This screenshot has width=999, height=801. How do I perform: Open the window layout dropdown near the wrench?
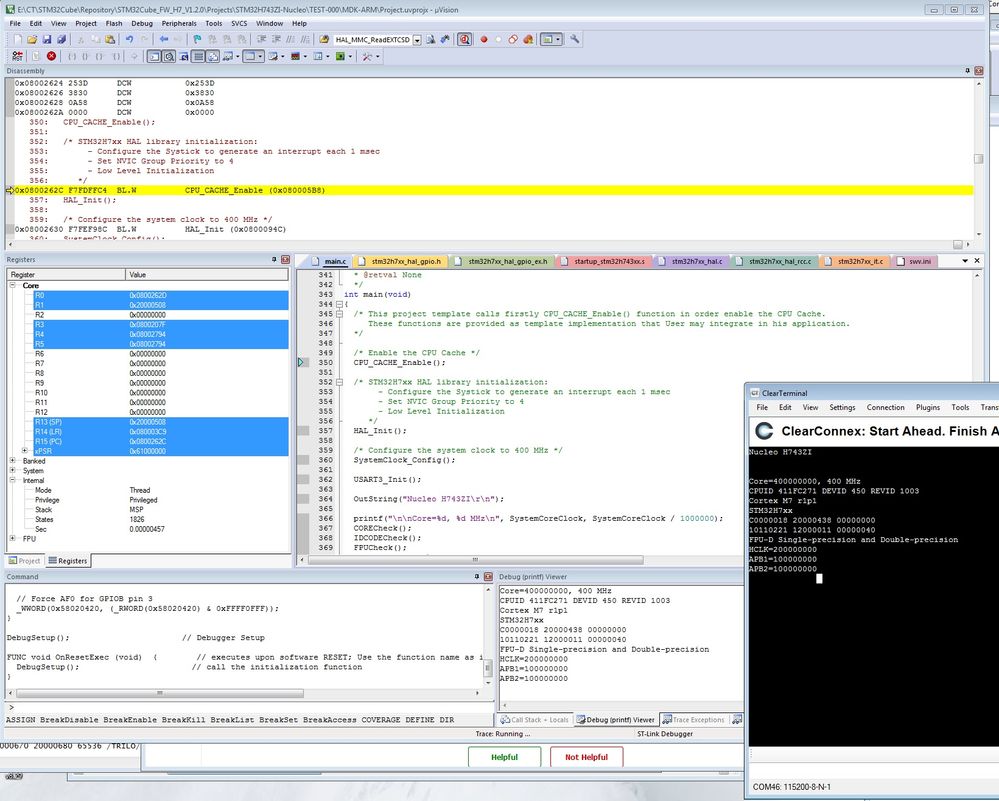coord(558,40)
